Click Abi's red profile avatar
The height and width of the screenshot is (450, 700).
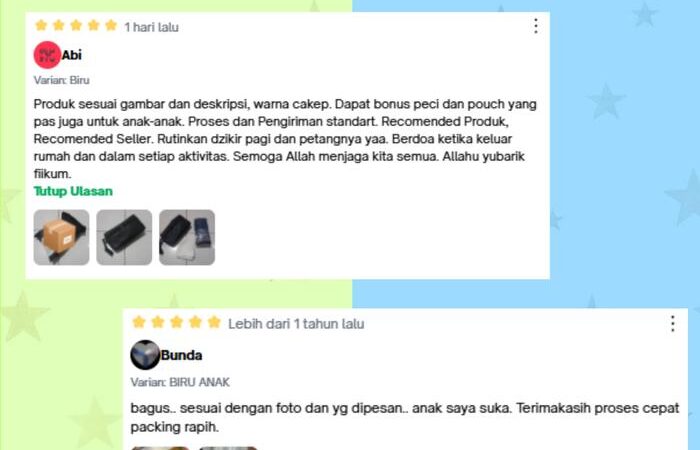[47, 55]
